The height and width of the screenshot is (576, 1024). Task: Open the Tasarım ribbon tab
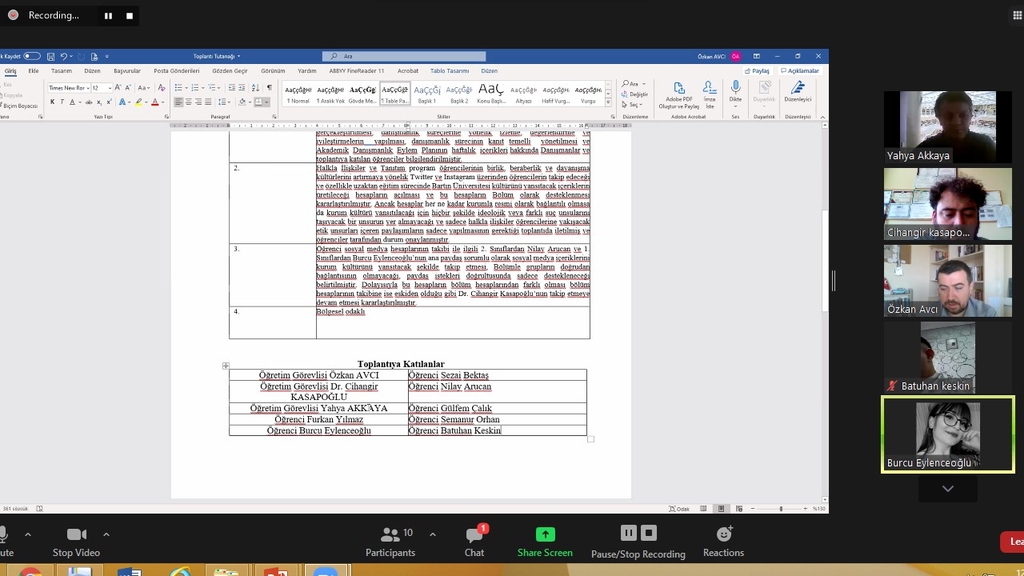[x=61, y=71]
